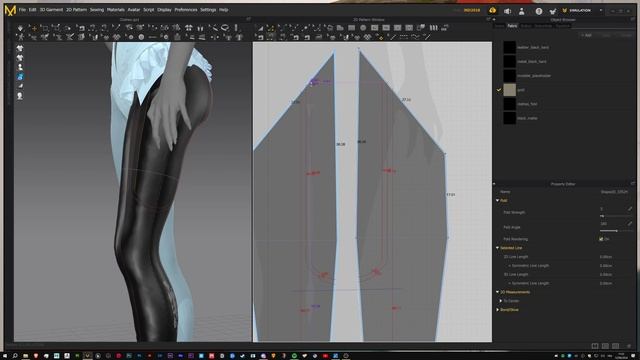Click the three vertical bars pleat icon
Image resolution: width=640 pixels, height=360 pixels.
click(433, 28)
